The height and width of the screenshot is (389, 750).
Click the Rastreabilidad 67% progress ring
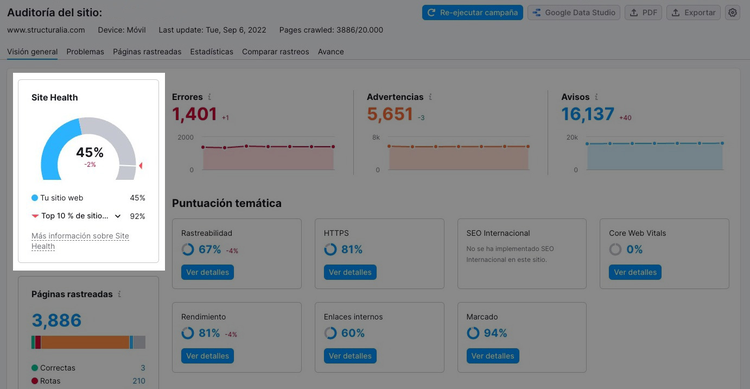(x=188, y=249)
